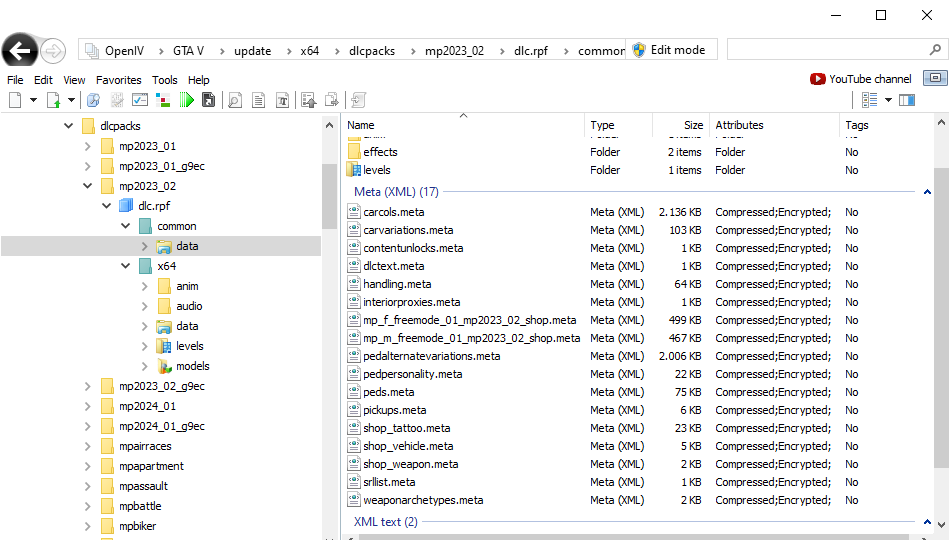Image resolution: width=949 pixels, height=540 pixels.
Task: Click the forward navigation arrow
Action: click(53, 51)
